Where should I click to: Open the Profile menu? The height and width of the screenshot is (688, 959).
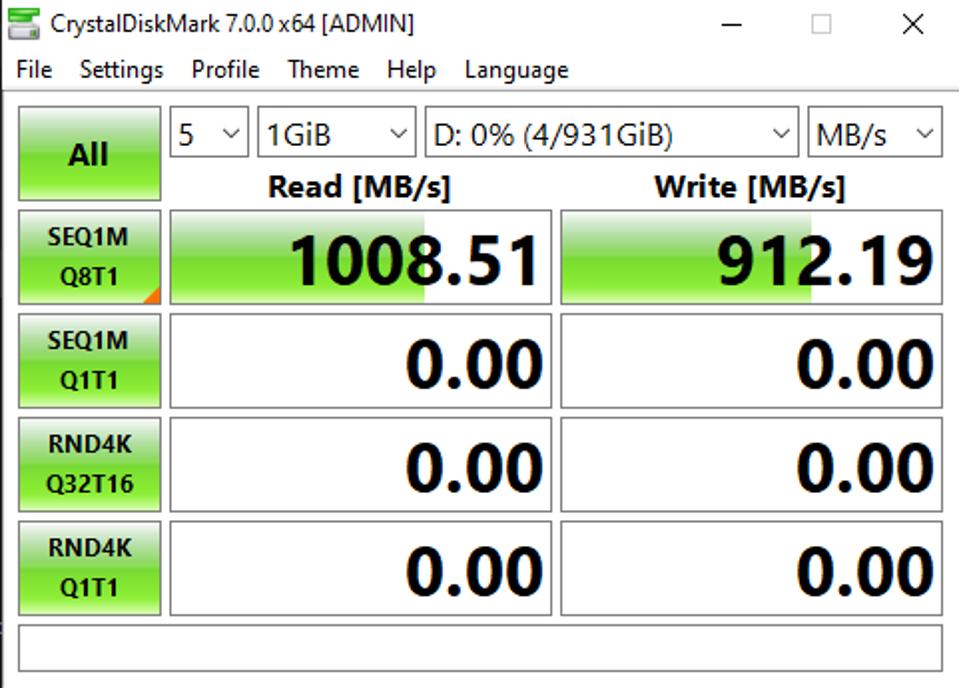pyautogui.click(x=226, y=70)
